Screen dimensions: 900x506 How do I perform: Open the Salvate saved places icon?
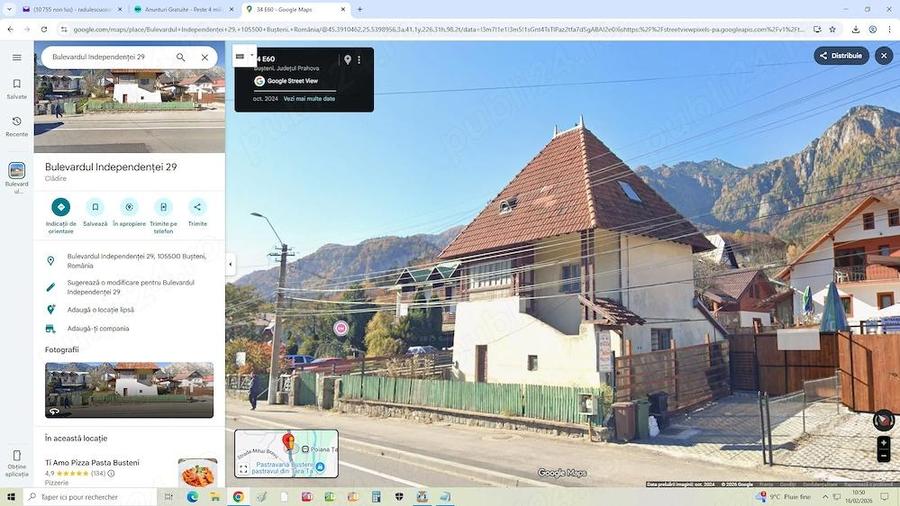click(x=17, y=88)
